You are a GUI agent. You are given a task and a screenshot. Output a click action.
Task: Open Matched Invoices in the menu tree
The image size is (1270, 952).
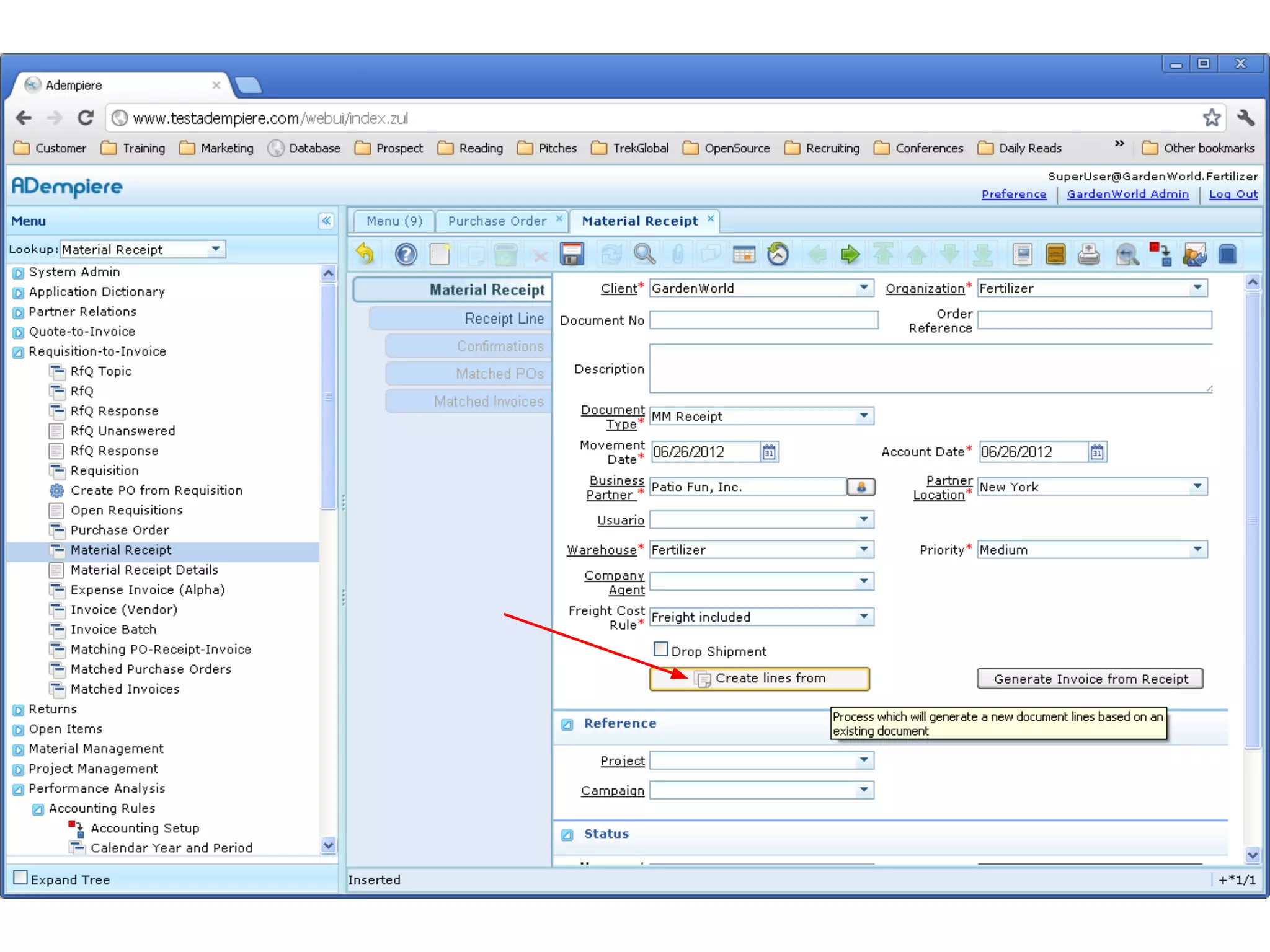[x=125, y=689]
